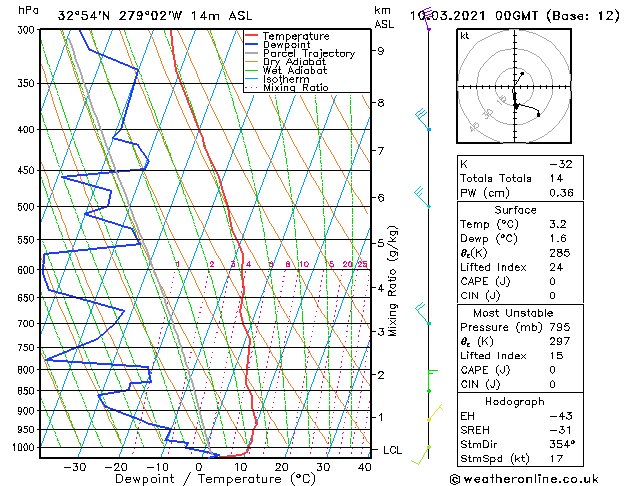Click the LCL label on the right axis

click(393, 450)
